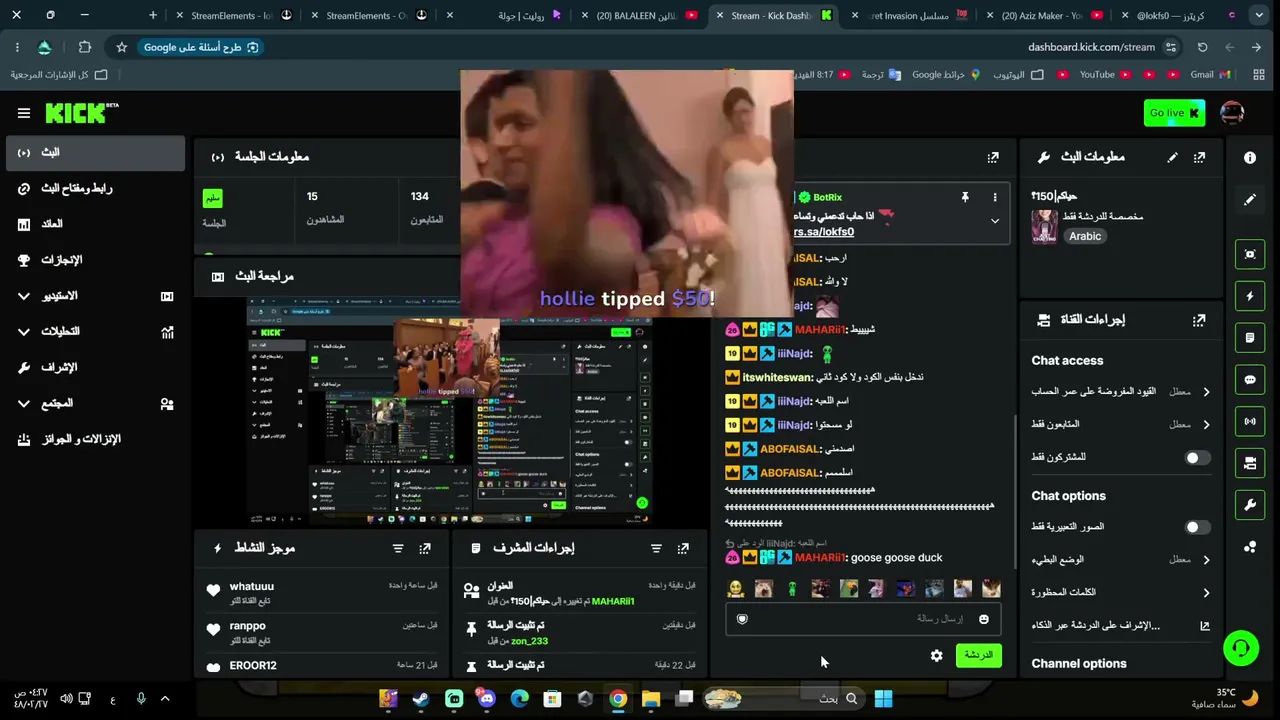Open chat settings gear
1280x720 pixels.
pos(936,656)
